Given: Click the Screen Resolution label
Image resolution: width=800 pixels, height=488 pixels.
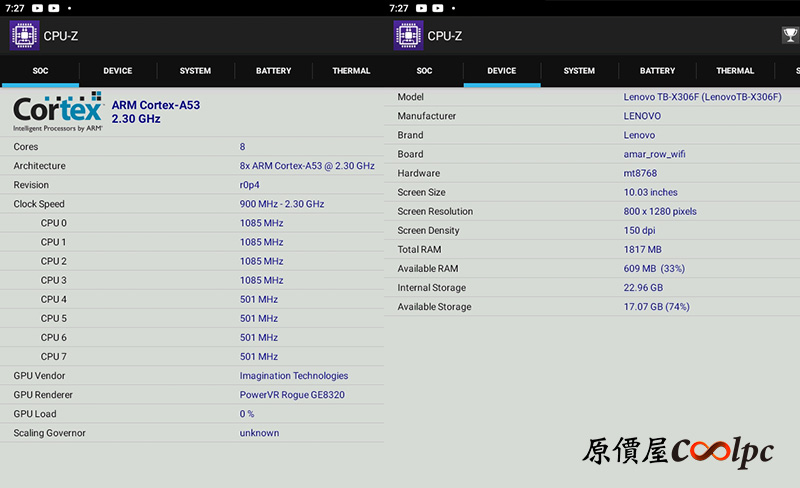Looking at the screenshot, I should coord(435,211).
